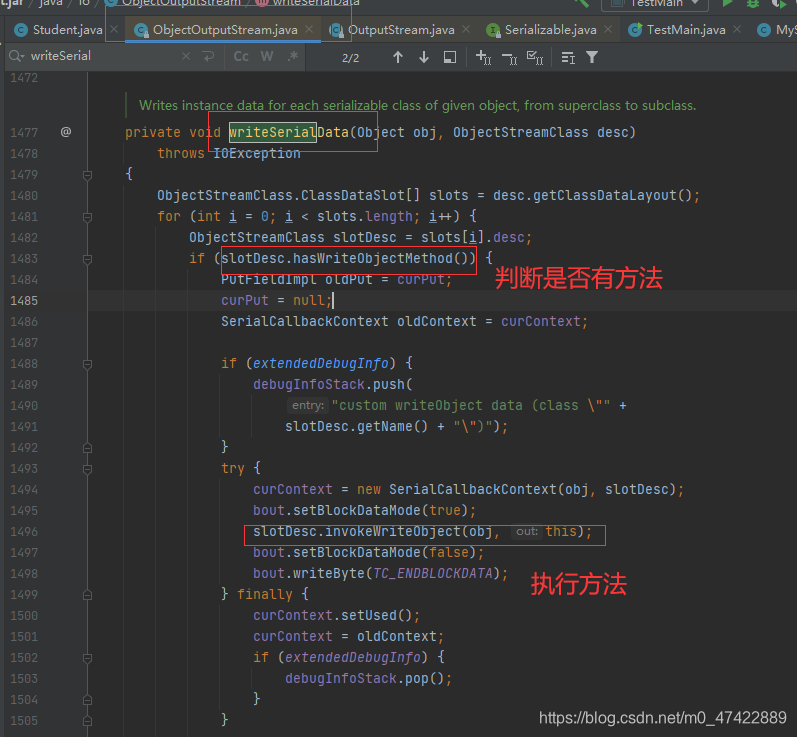Click fold end marker at line 1505
The height and width of the screenshot is (737, 797).
pyautogui.click(x=87, y=721)
